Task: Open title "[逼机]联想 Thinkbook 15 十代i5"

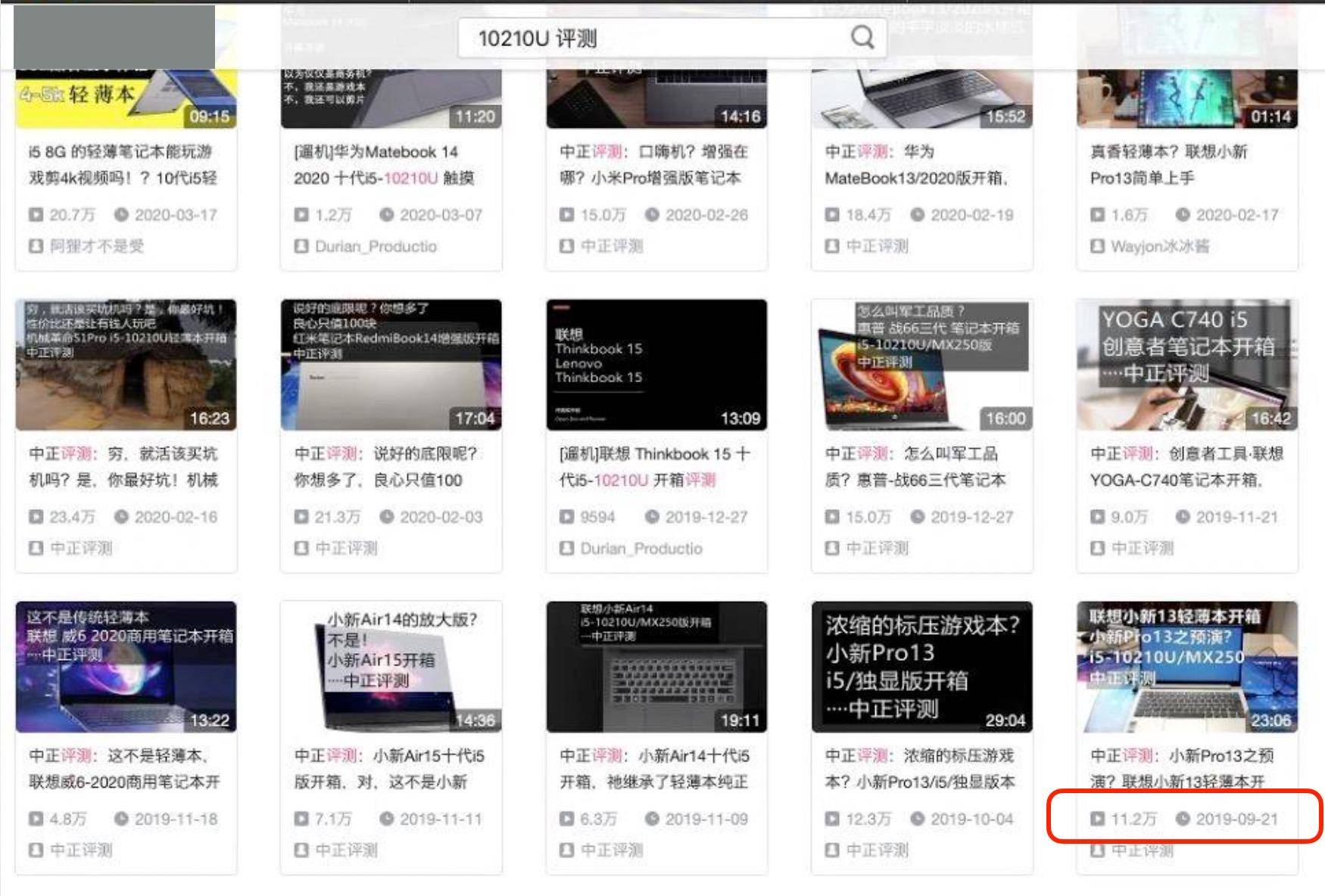Action: click(x=655, y=467)
